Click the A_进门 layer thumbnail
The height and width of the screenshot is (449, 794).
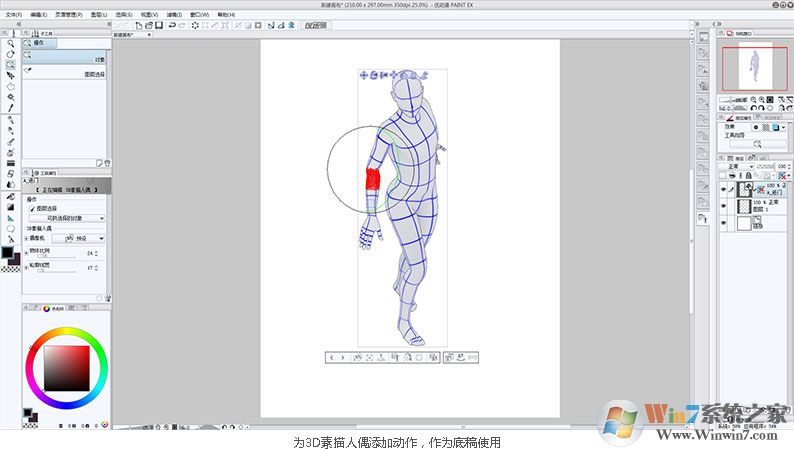click(744, 189)
